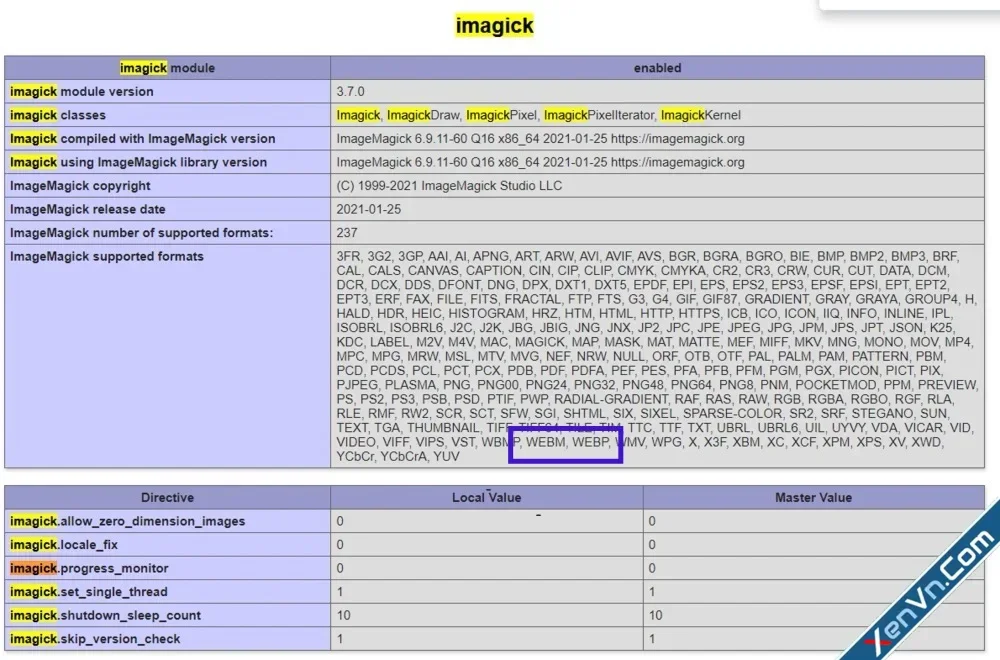Select the 'ImageMagick release date' label
This screenshot has width=1000, height=660.
click(x=87, y=209)
